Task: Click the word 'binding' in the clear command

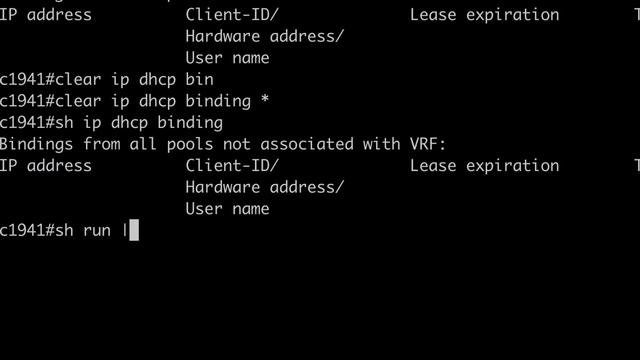Action: [218, 101]
